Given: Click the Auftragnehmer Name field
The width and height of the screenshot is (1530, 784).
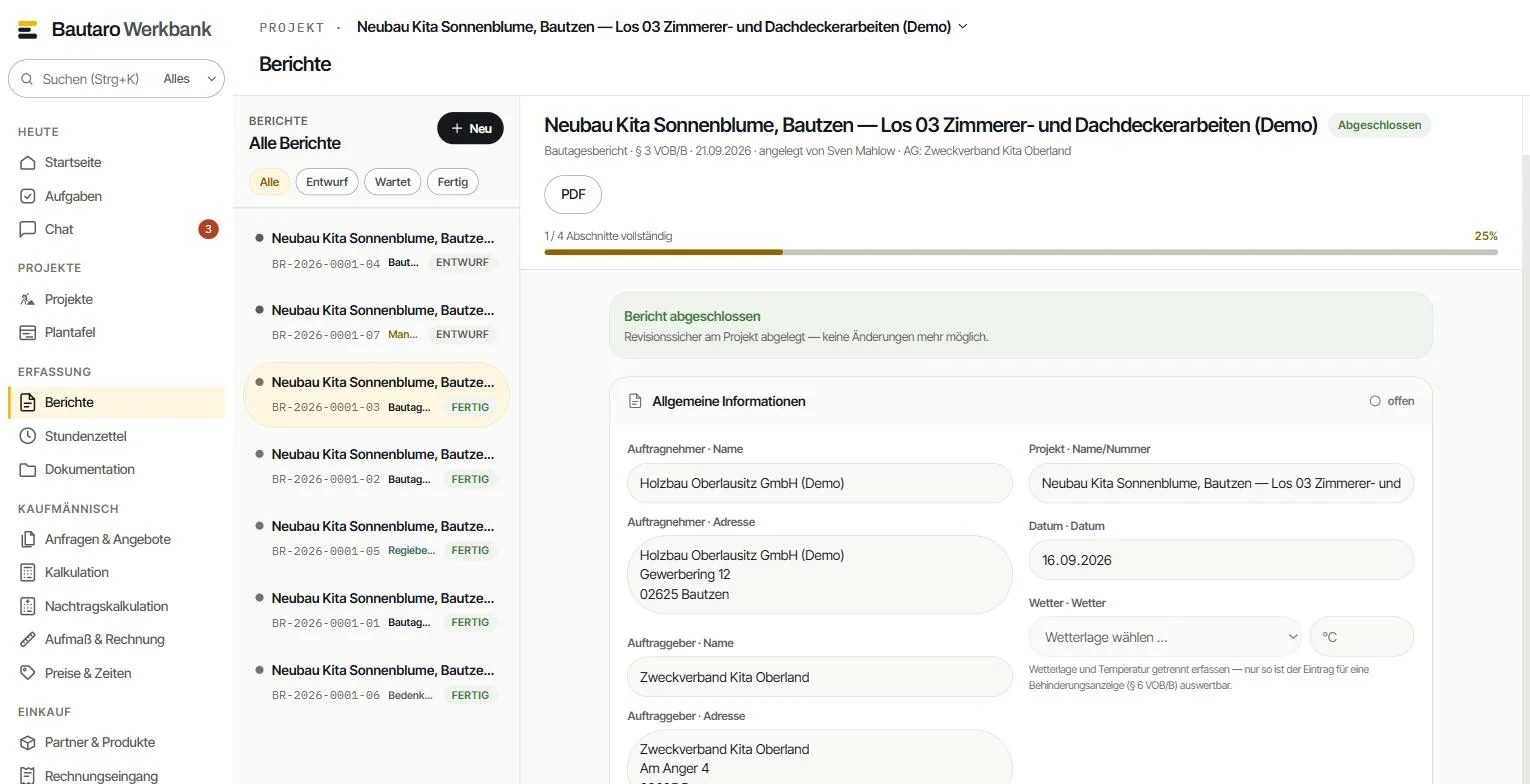Looking at the screenshot, I should [820, 483].
